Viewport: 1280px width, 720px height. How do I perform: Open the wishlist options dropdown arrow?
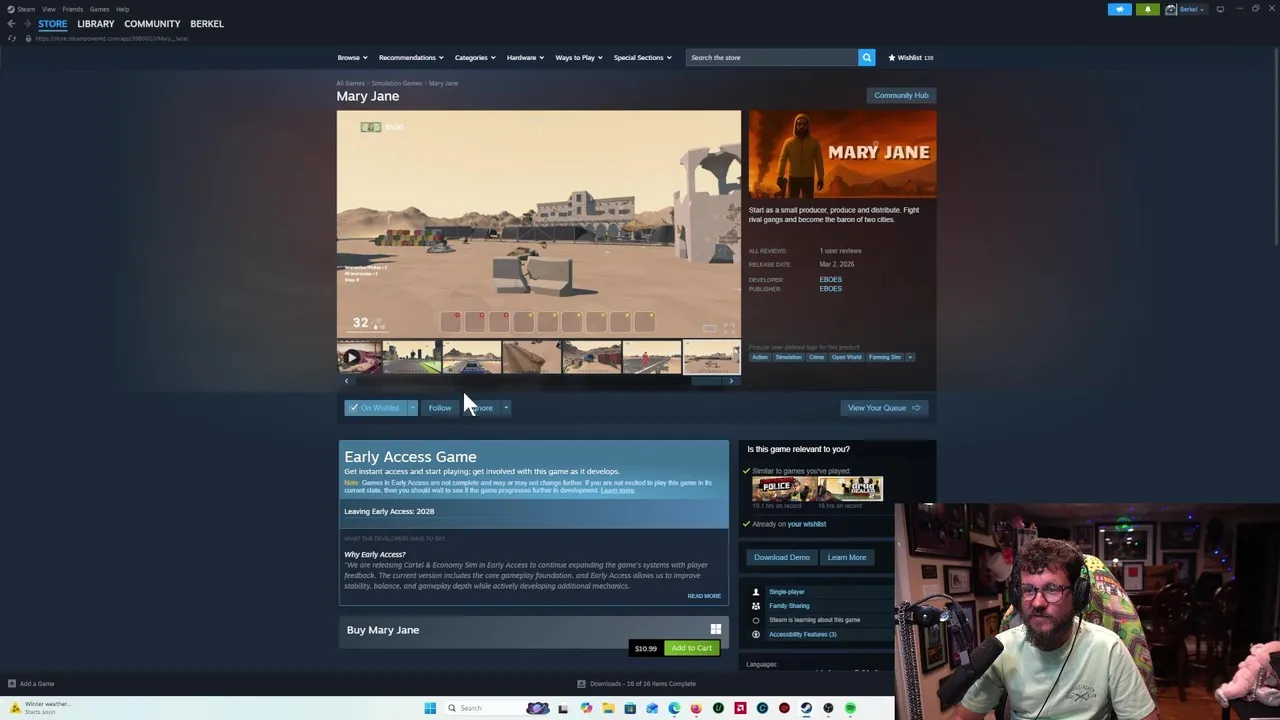click(x=412, y=408)
